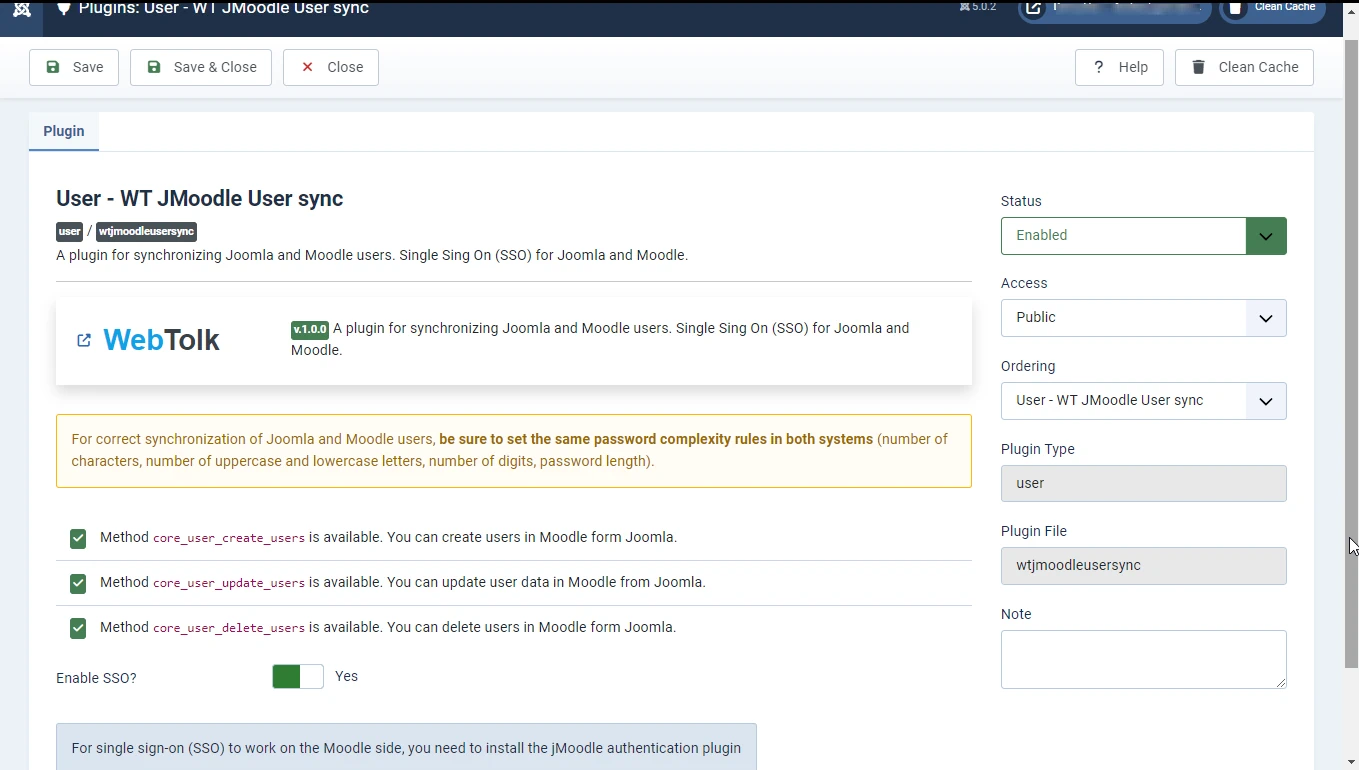Open the Ordering dropdown
Screen dimensions: 1359x770
(x=1143, y=401)
